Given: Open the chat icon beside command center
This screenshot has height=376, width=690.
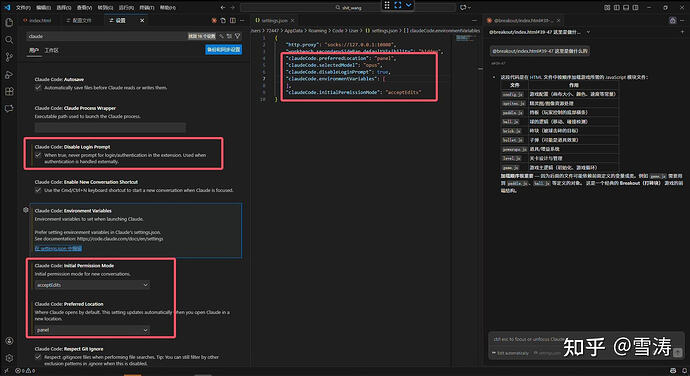Looking at the screenshot, I should [x=462, y=7].
